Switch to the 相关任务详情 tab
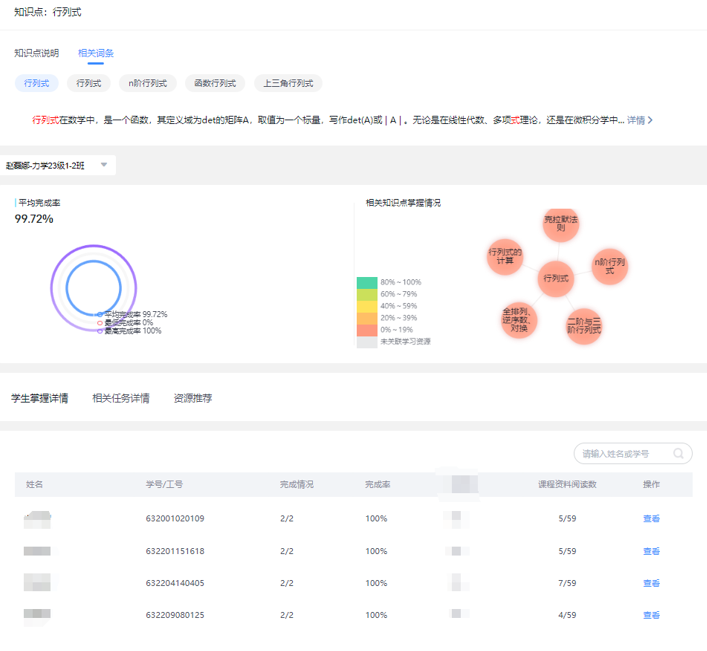This screenshot has height=651, width=707. point(121,399)
